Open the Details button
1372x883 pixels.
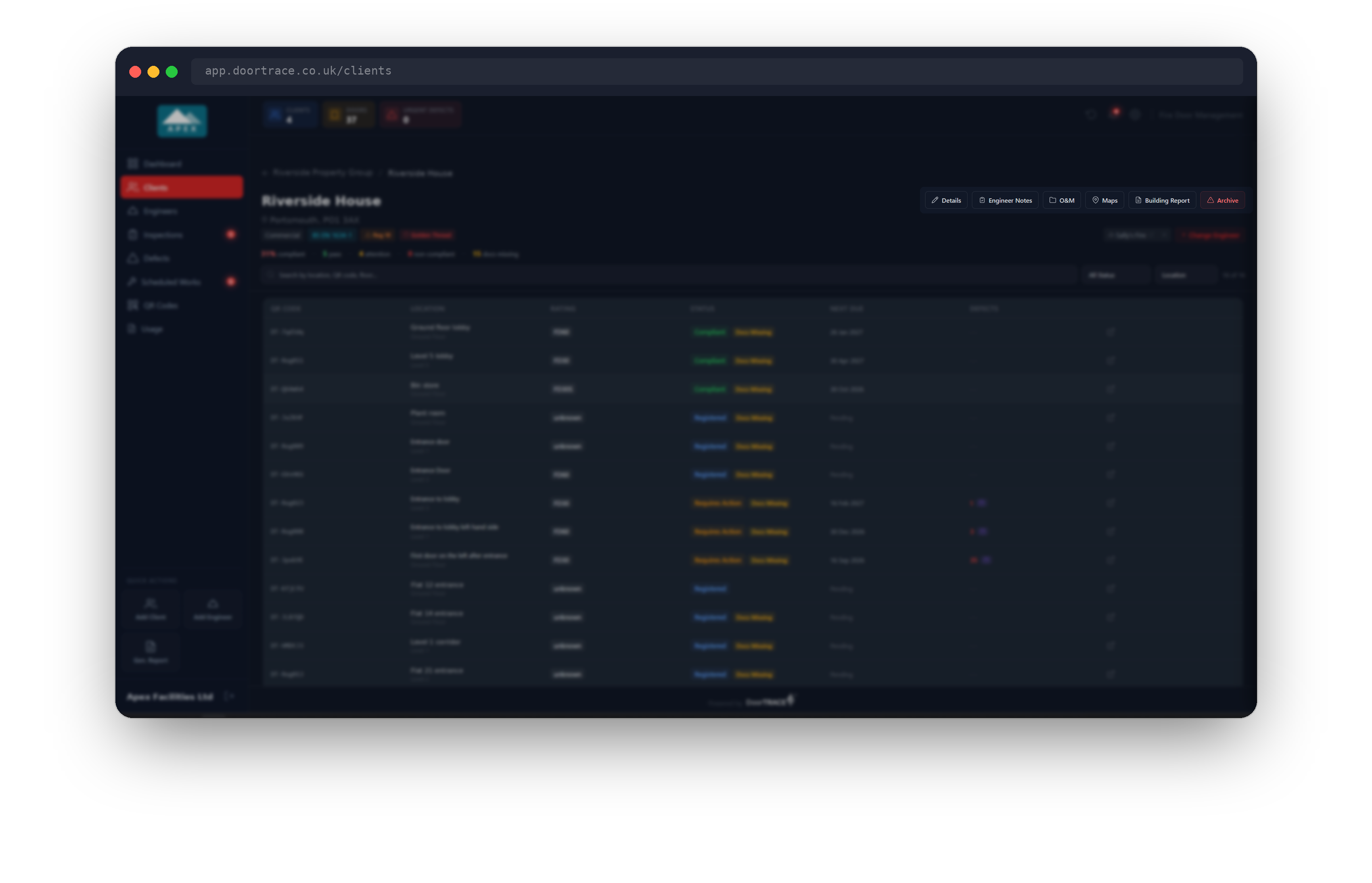pos(946,200)
